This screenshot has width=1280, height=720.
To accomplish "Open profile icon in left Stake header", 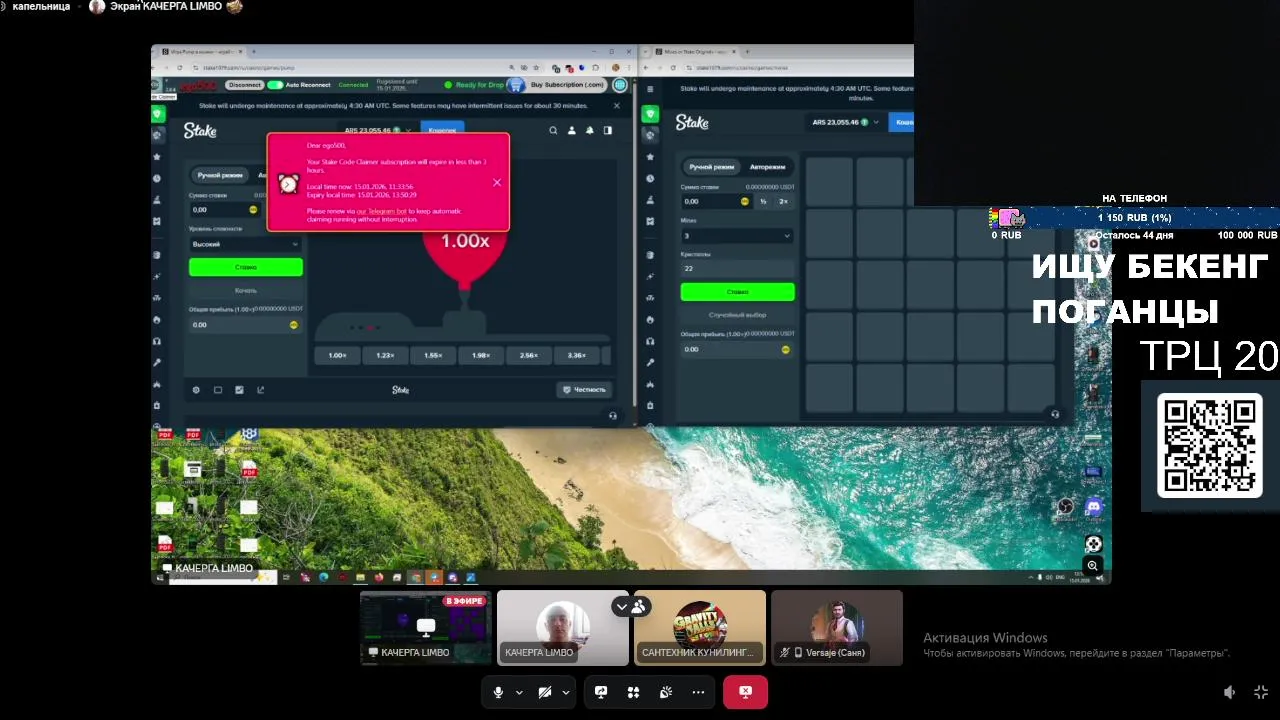I will [x=571, y=130].
